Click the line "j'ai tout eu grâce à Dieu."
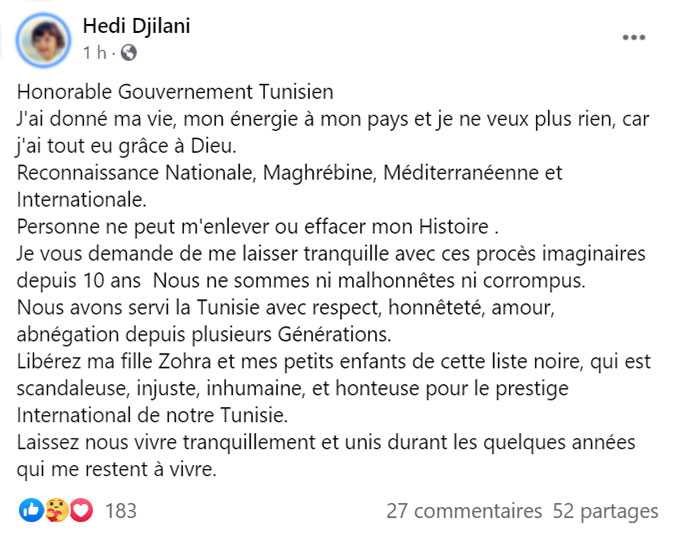 [x=127, y=146]
